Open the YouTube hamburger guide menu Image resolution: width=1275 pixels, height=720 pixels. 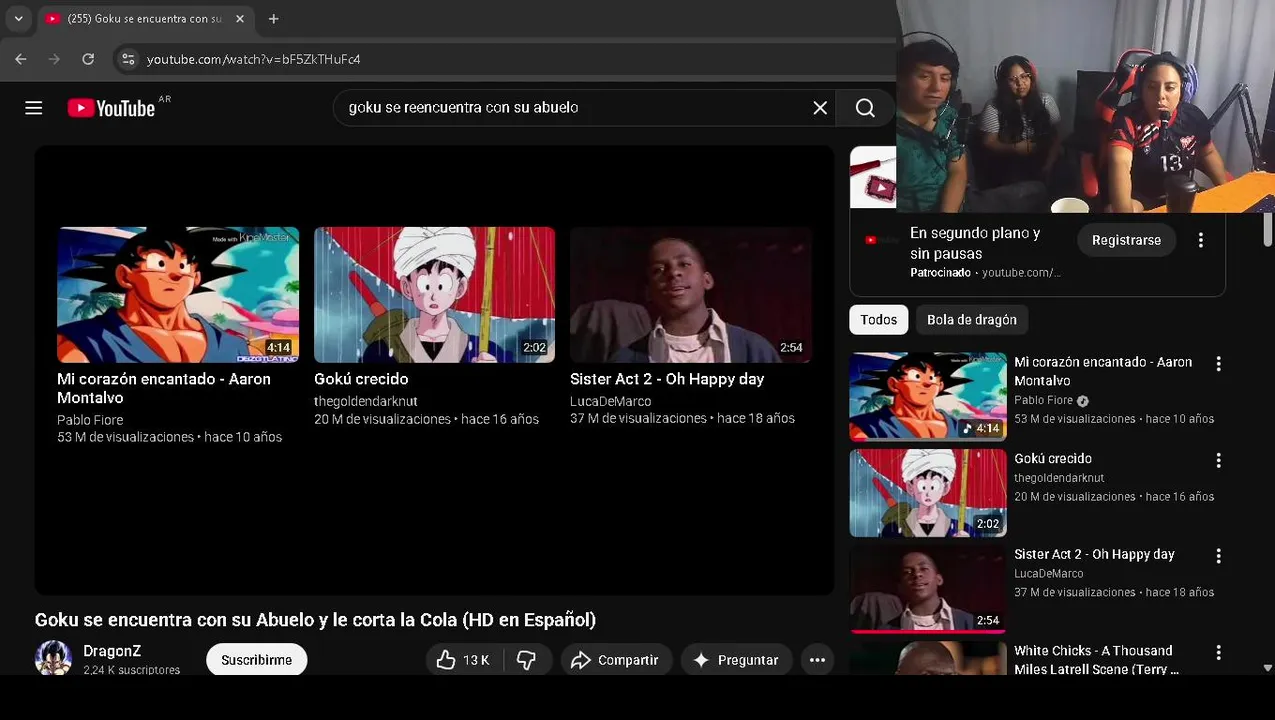pyautogui.click(x=34, y=108)
